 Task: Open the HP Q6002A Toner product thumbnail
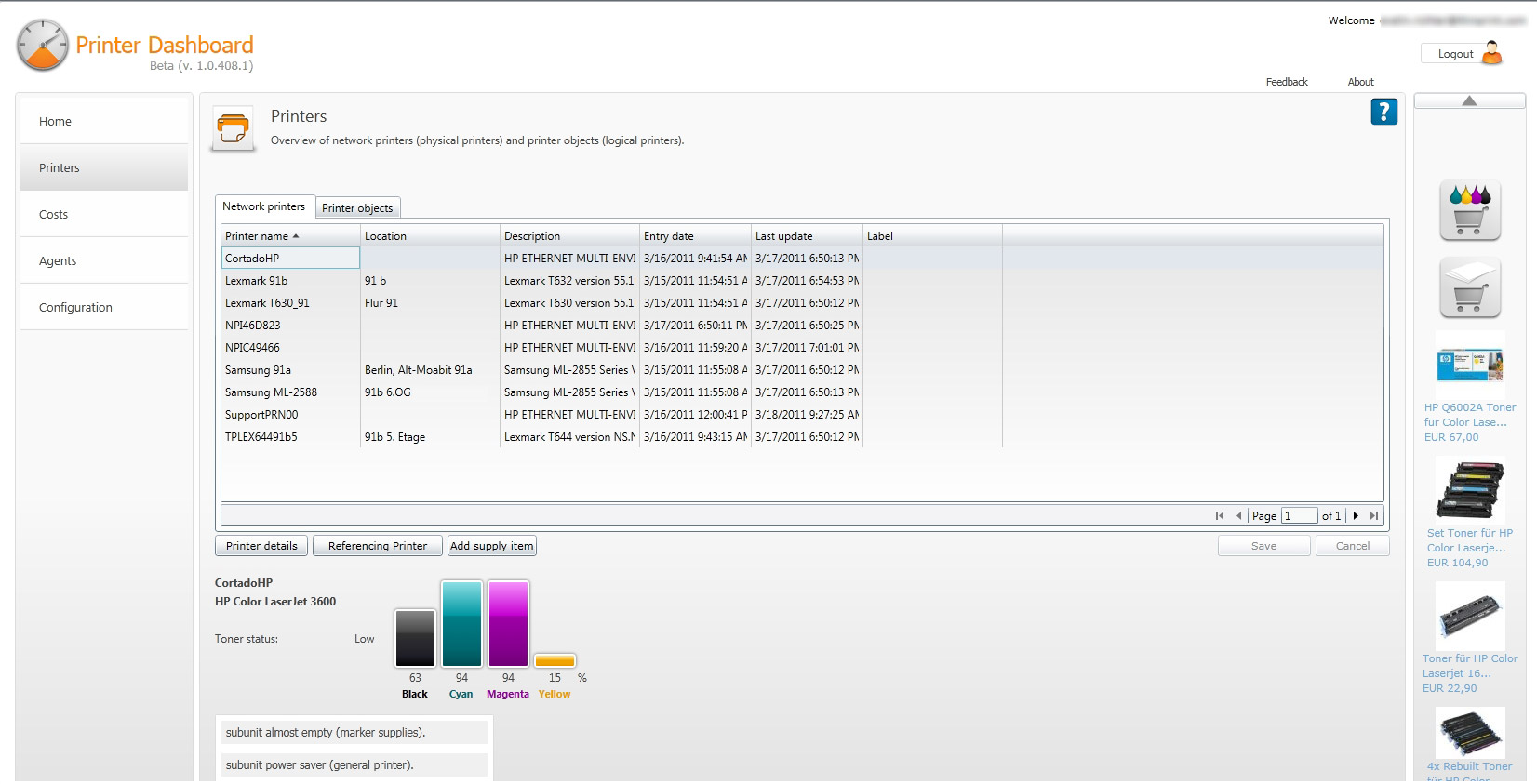point(1469,365)
